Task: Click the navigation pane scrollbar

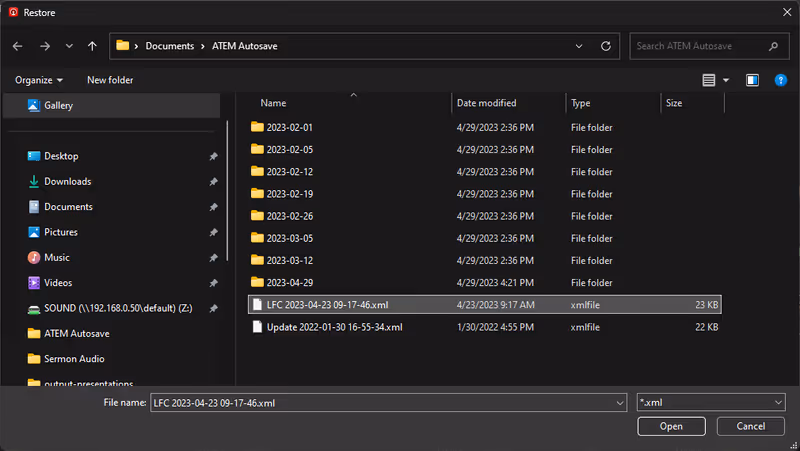Action: (x=227, y=191)
